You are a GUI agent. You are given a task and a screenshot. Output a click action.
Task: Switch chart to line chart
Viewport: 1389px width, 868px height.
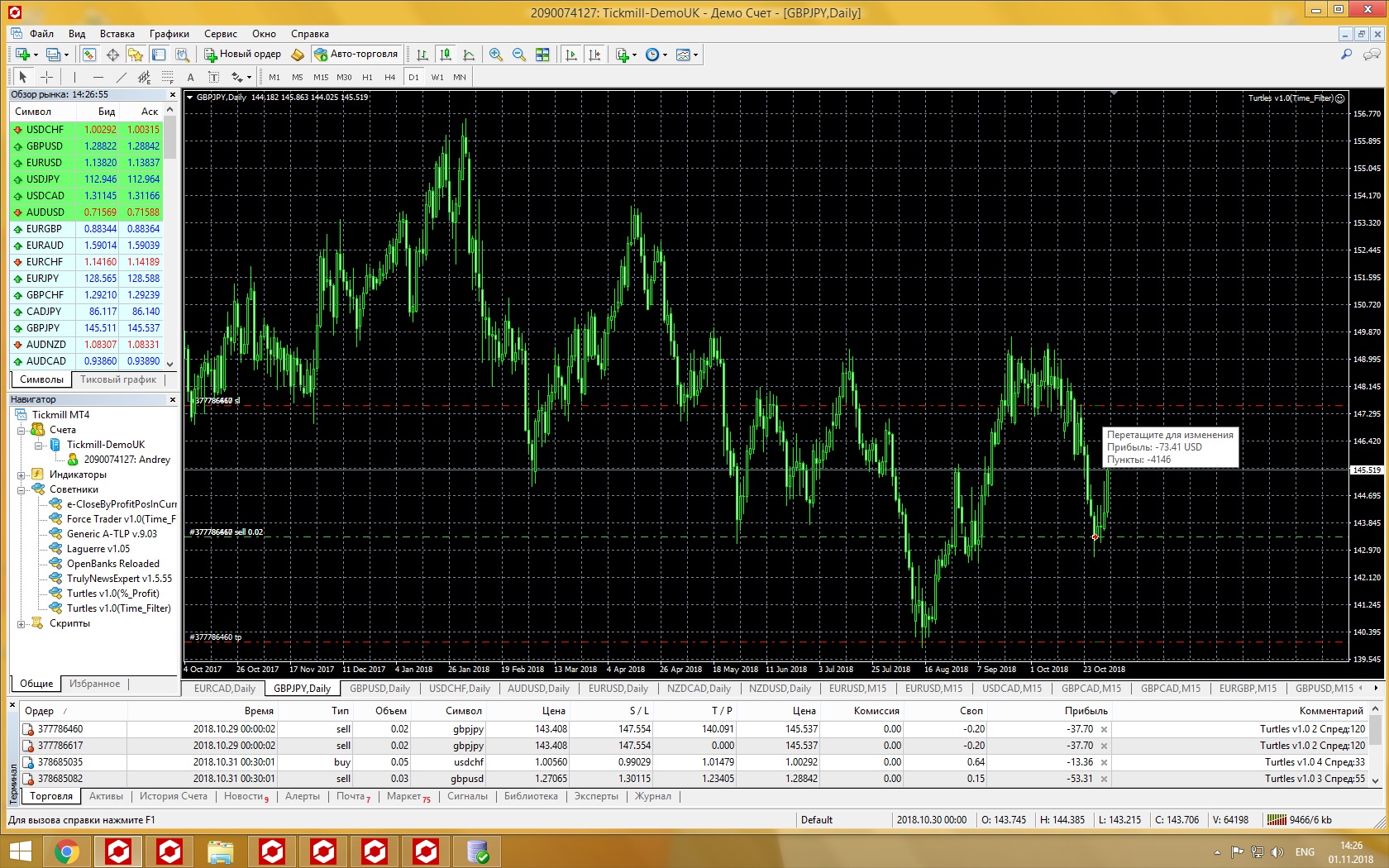469,55
